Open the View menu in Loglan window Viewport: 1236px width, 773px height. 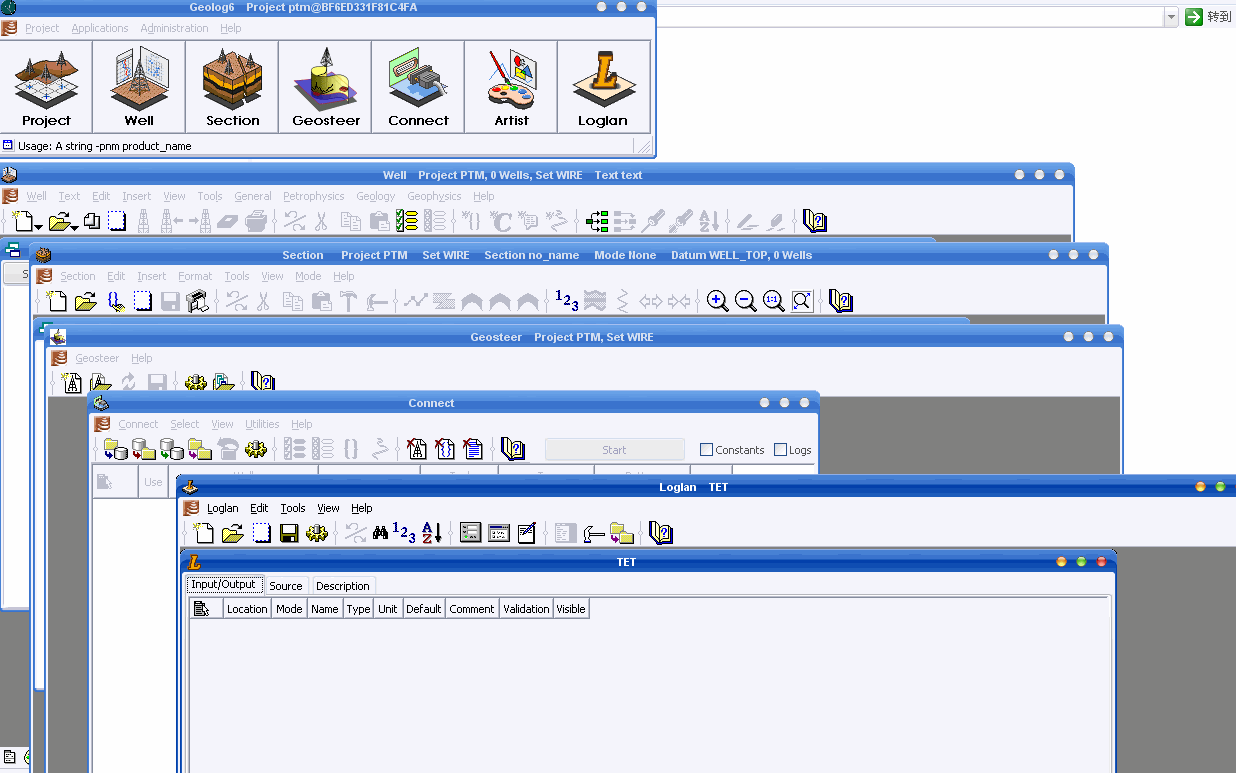click(328, 508)
